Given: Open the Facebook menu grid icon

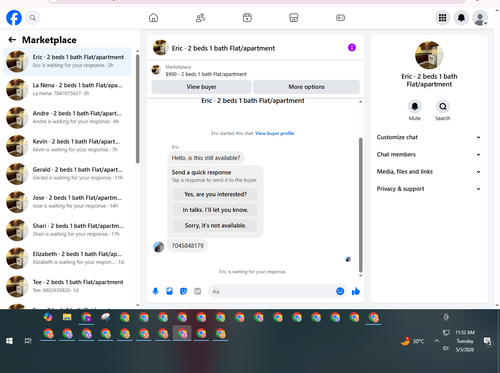Looking at the screenshot, I should click(x=442, y=18).
